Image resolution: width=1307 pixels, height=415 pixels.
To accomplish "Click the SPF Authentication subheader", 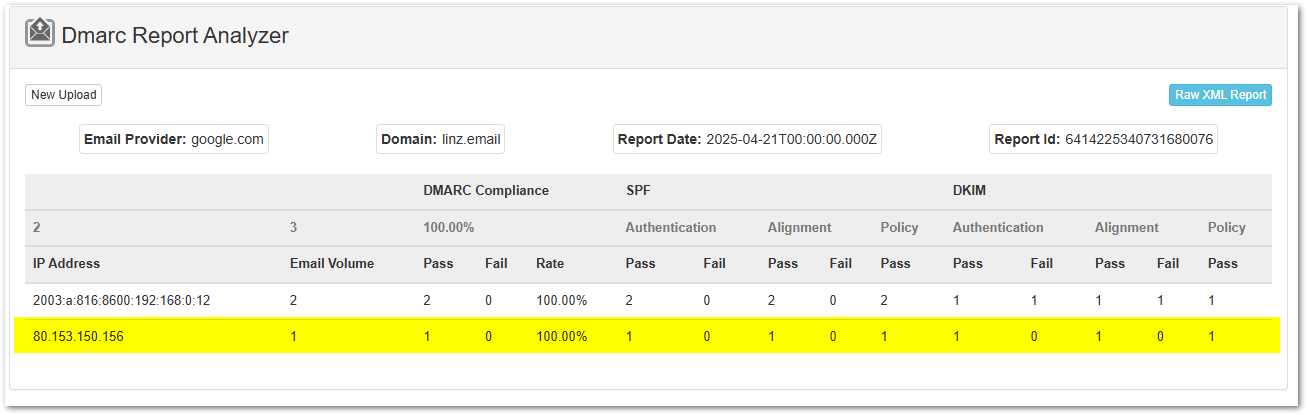I will pos(670,228).
